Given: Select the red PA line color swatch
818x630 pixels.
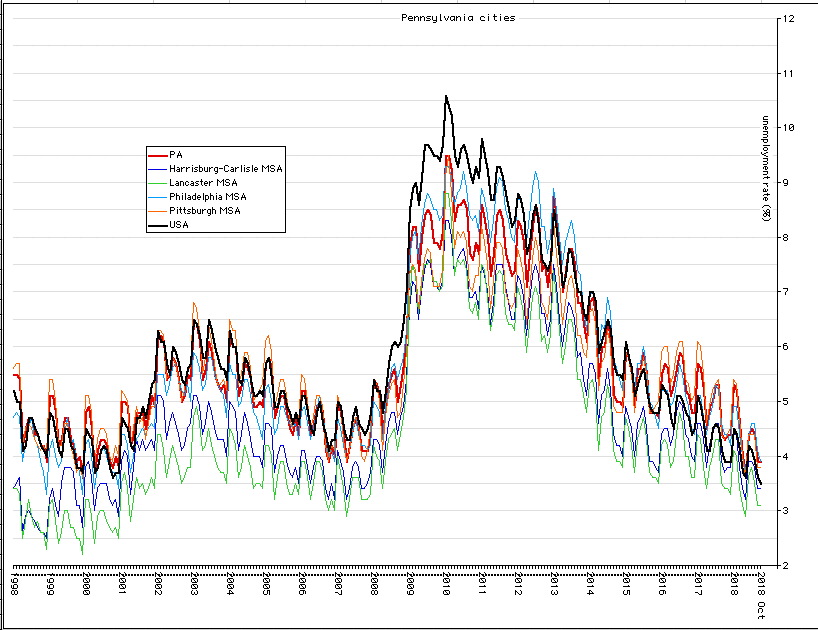Looking at the screenshot, I should tap(158, 155).
